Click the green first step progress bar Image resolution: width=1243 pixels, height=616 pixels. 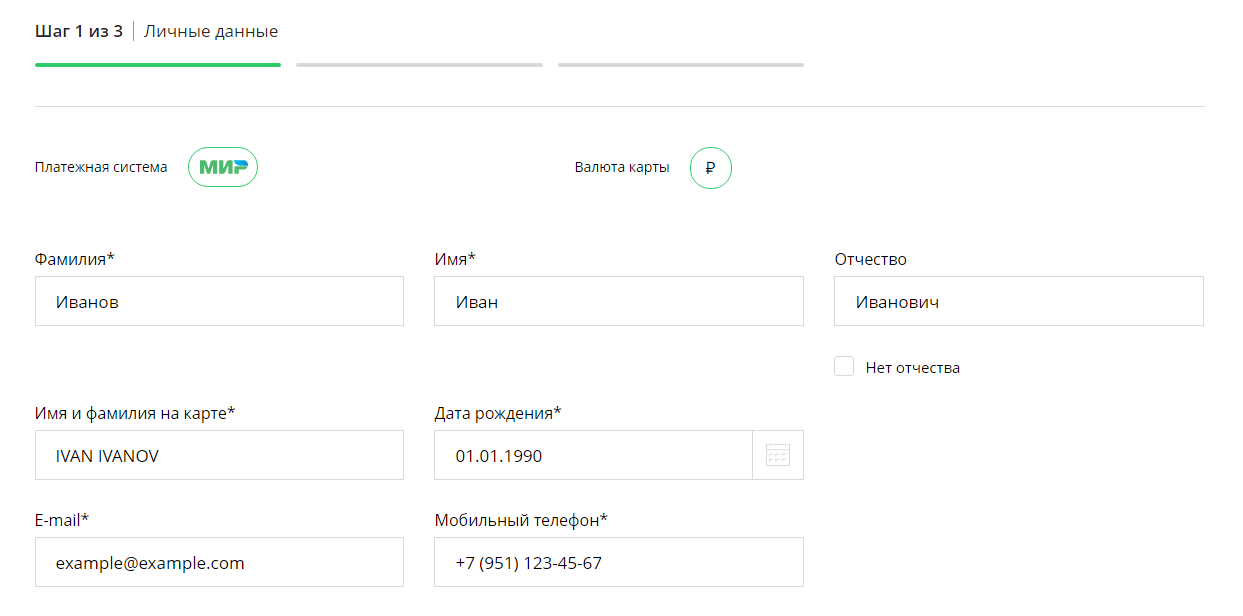tap(158, 65)
